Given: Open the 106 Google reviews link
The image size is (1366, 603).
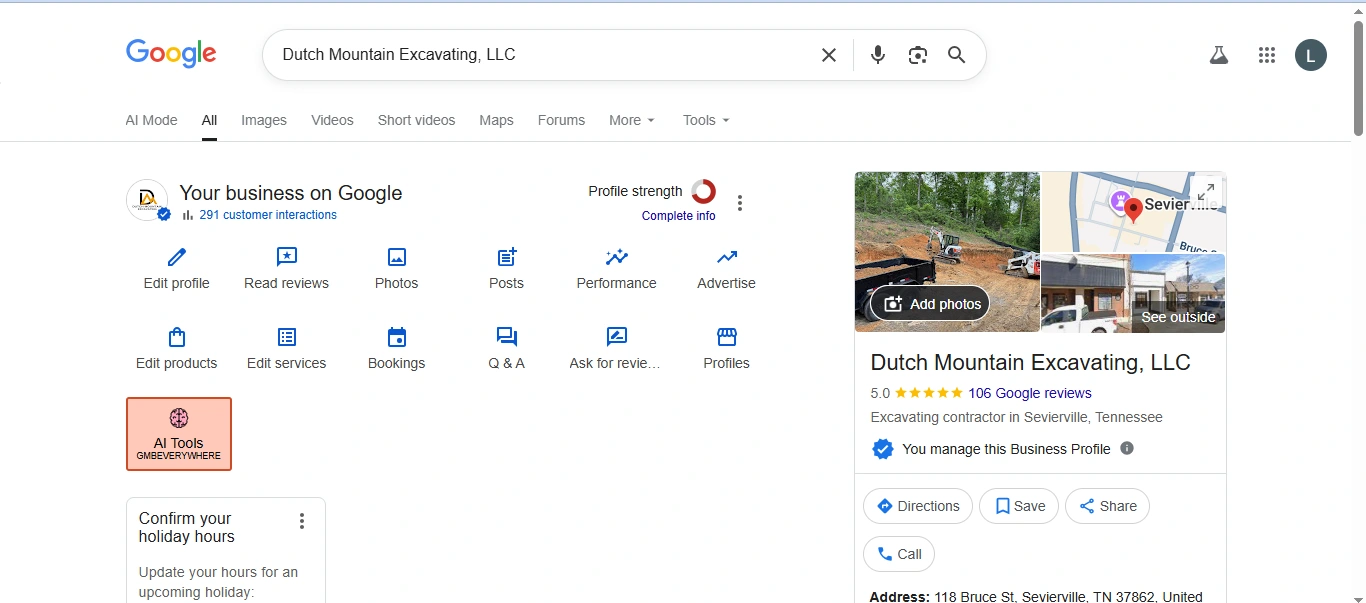Looking at the screenshot, I should coord(1030,393).
